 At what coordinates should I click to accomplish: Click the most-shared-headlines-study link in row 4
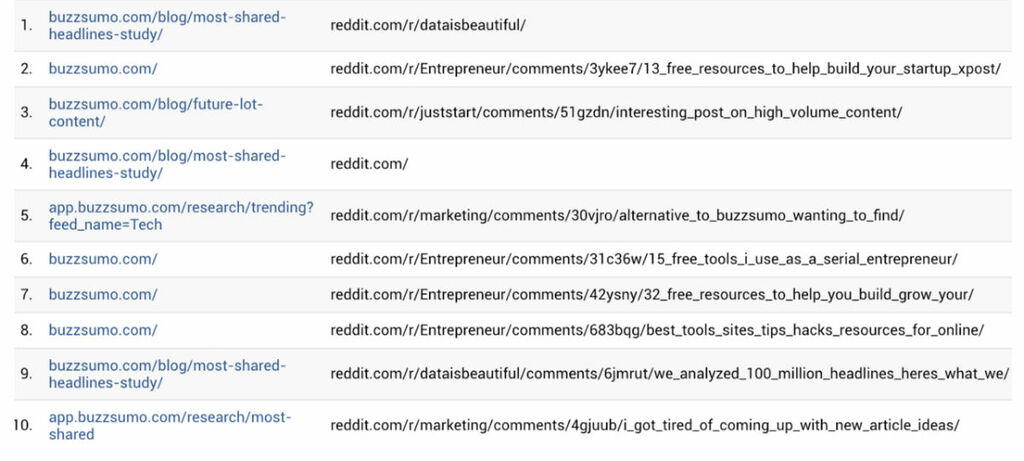(166, 164)
